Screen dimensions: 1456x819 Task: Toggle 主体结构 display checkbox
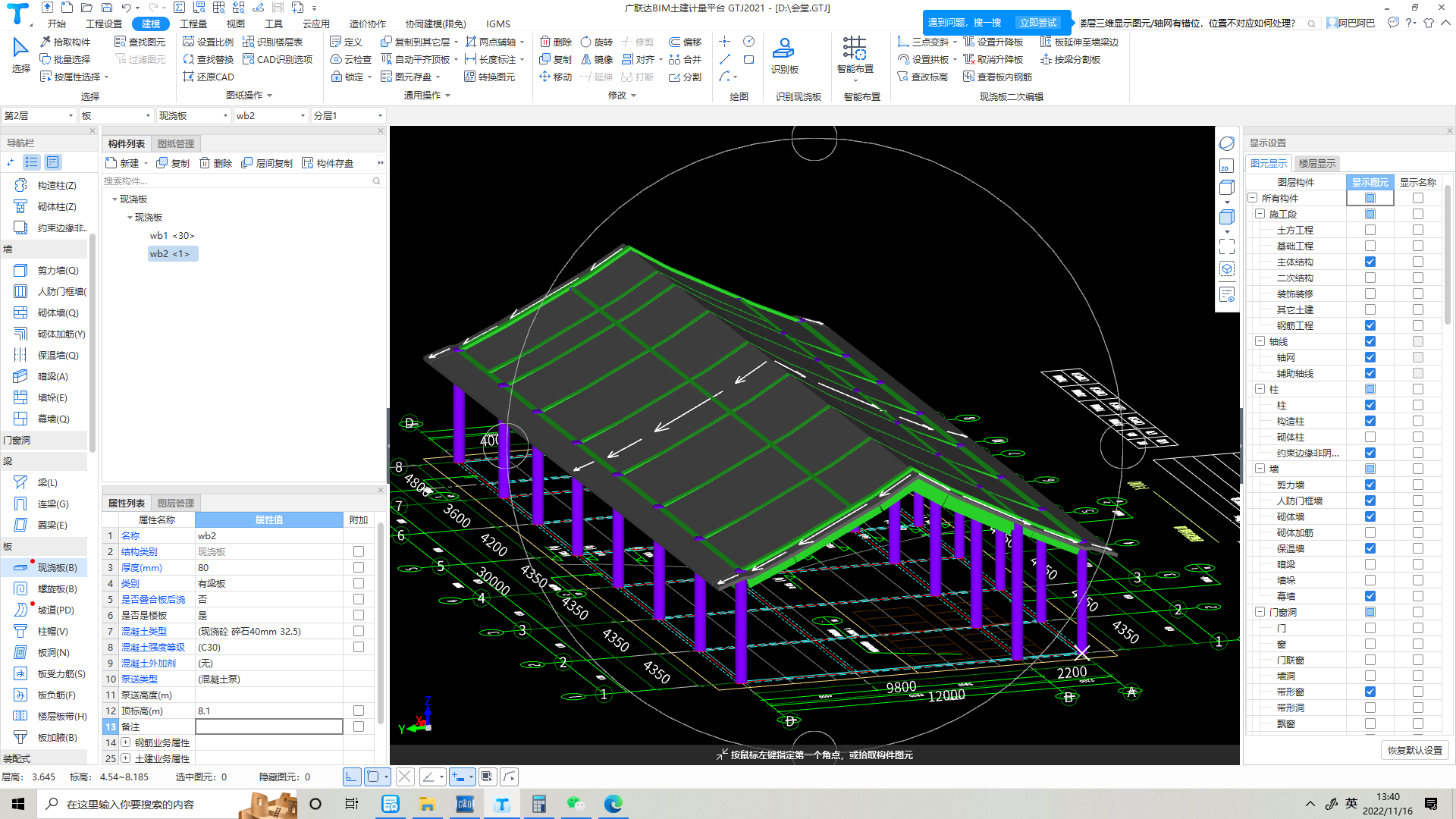(1370, 262)
